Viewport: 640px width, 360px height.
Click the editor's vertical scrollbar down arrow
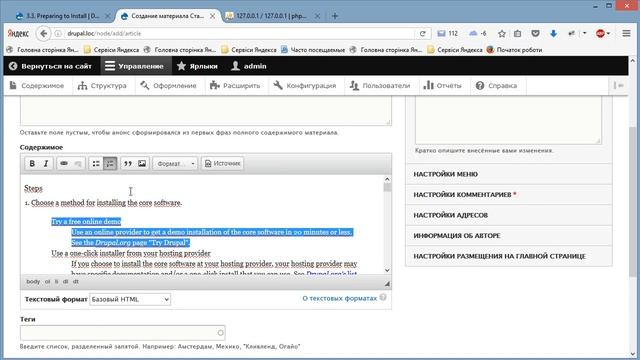[x=387, y=270]
